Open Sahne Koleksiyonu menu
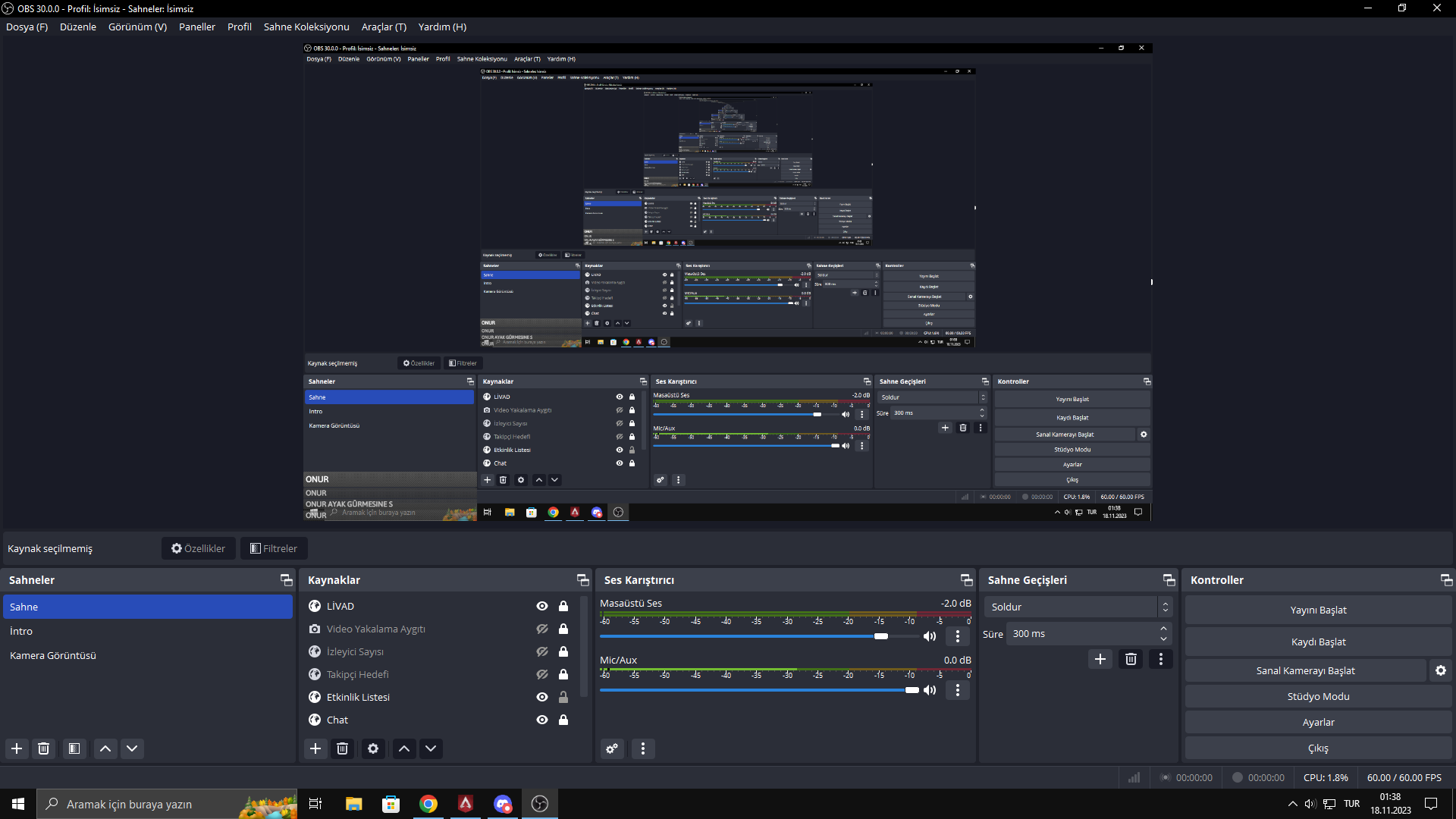The image size is (1456, 819). pos(306,27)
